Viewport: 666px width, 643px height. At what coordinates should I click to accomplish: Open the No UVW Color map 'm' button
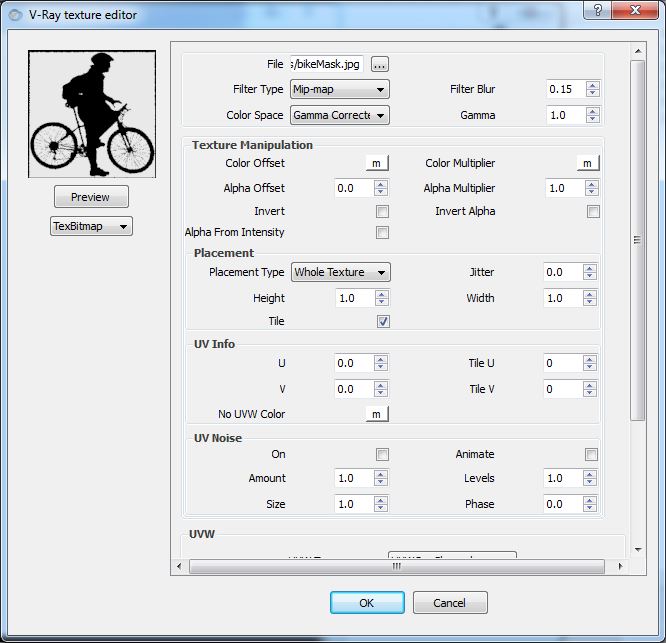(x=377, y=414)
